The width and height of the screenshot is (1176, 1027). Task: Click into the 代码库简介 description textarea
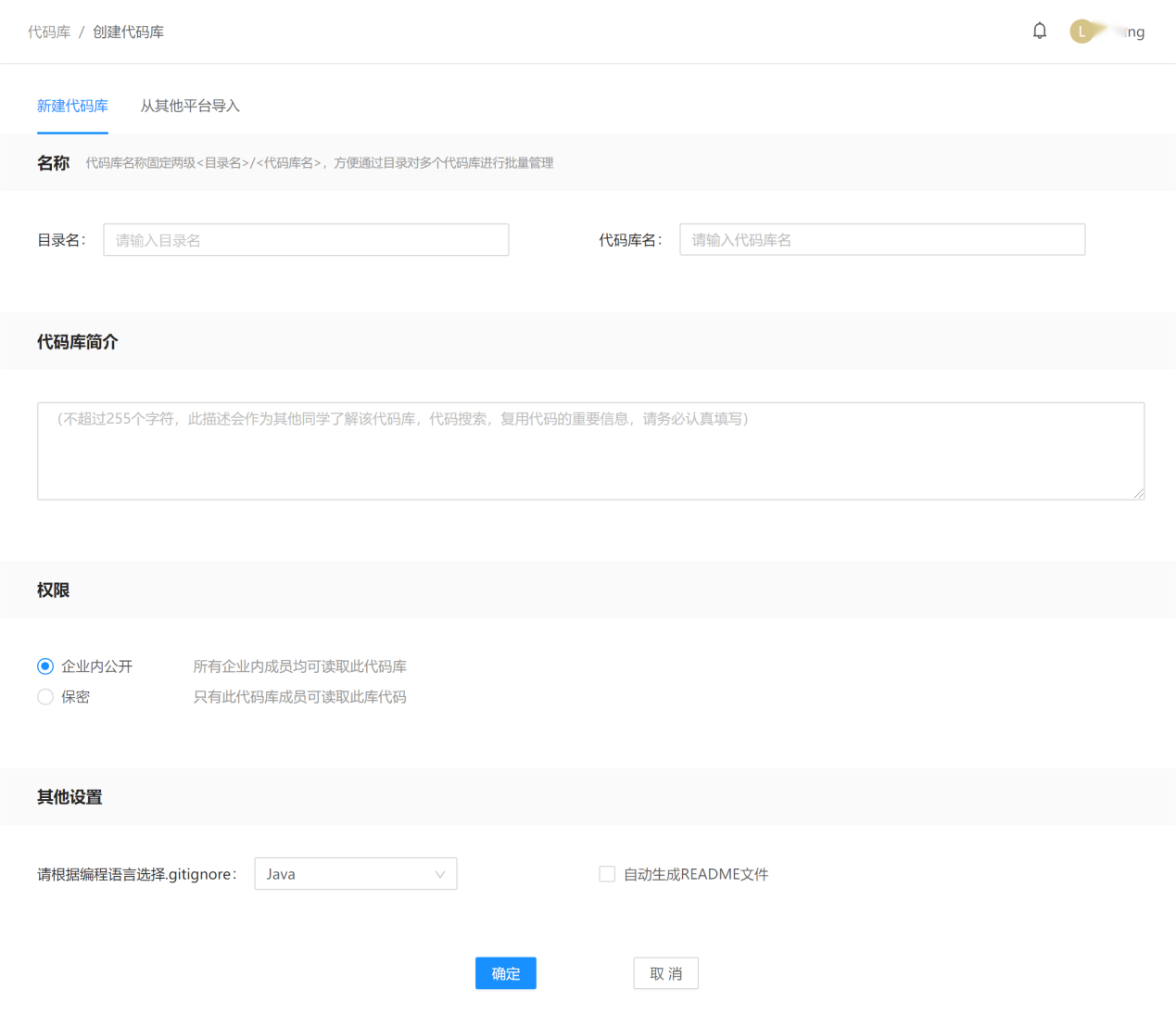click(x=590, y=451)
